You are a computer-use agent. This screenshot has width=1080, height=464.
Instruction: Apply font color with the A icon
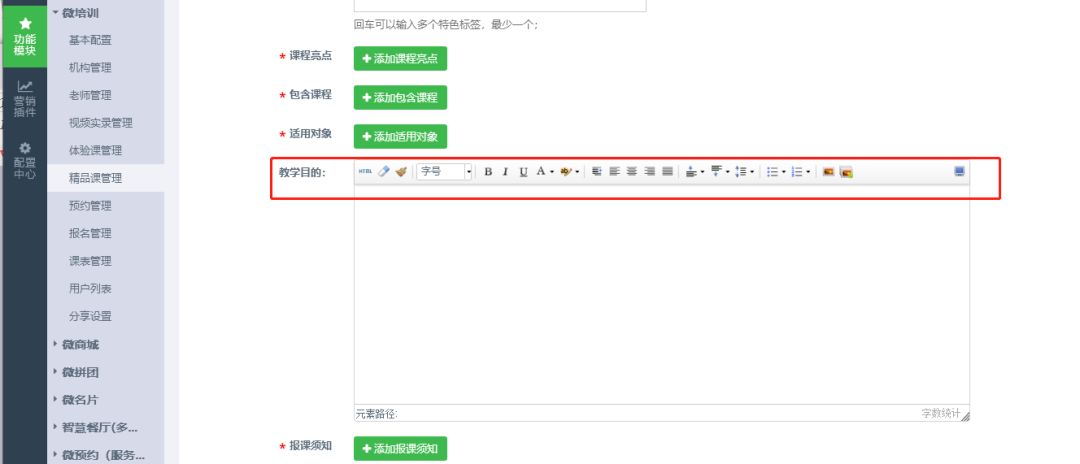point(541,171)
